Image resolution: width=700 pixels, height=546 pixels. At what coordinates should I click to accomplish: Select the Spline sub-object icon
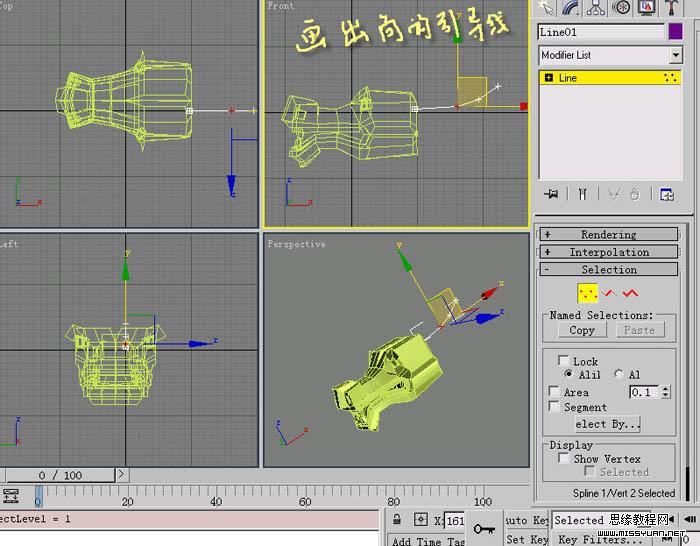(630, 293)
